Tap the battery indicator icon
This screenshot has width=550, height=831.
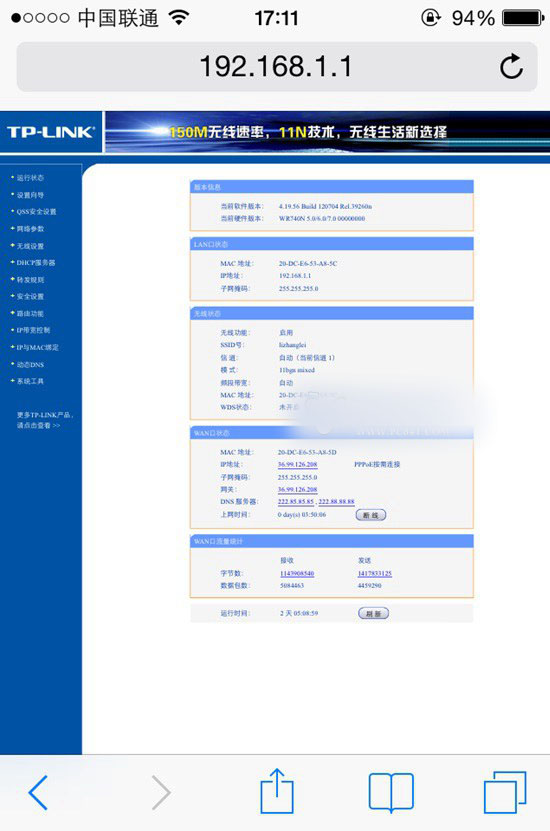click(x=523, y=19)
